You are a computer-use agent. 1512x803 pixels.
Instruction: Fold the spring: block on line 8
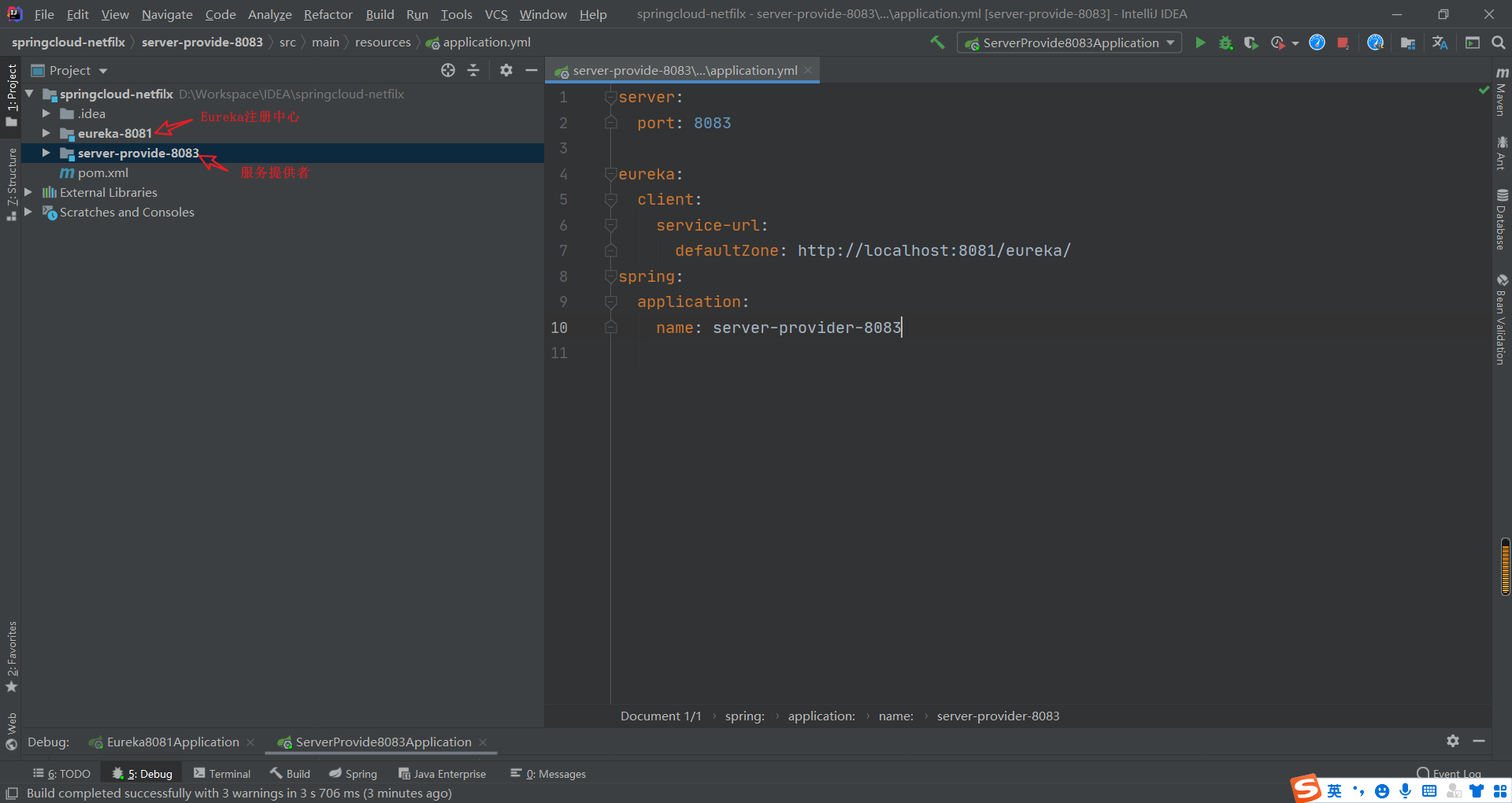click(610, 276)
